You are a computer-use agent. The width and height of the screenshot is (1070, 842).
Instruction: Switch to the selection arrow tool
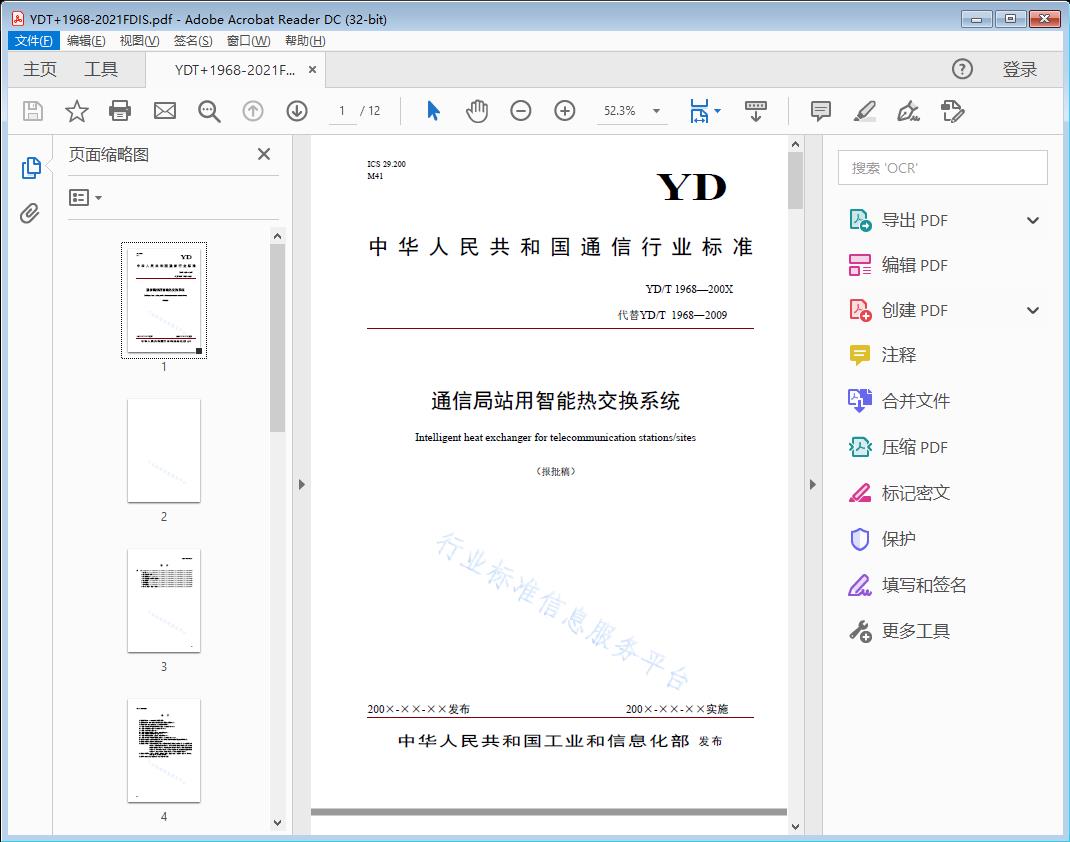(x=433, y=111)
